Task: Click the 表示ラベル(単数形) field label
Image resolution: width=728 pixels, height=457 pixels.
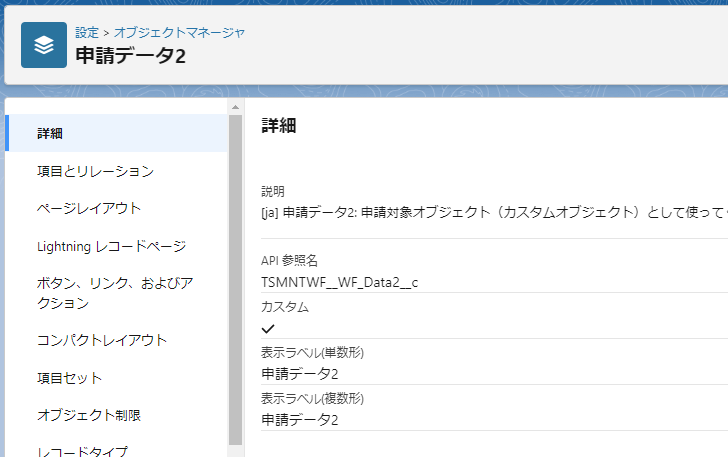Action: (x=312, y=353)
